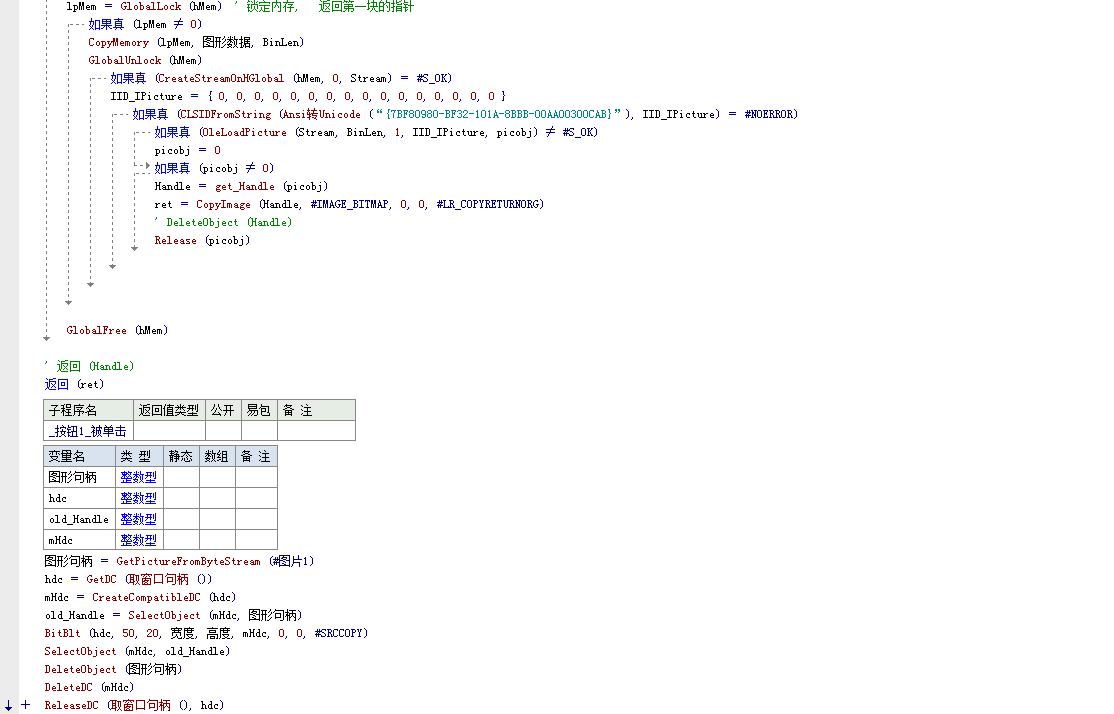Screen dimensions: 1114x714
Task: Click the 类 型 header cell
Action: (x=139, y=456)
